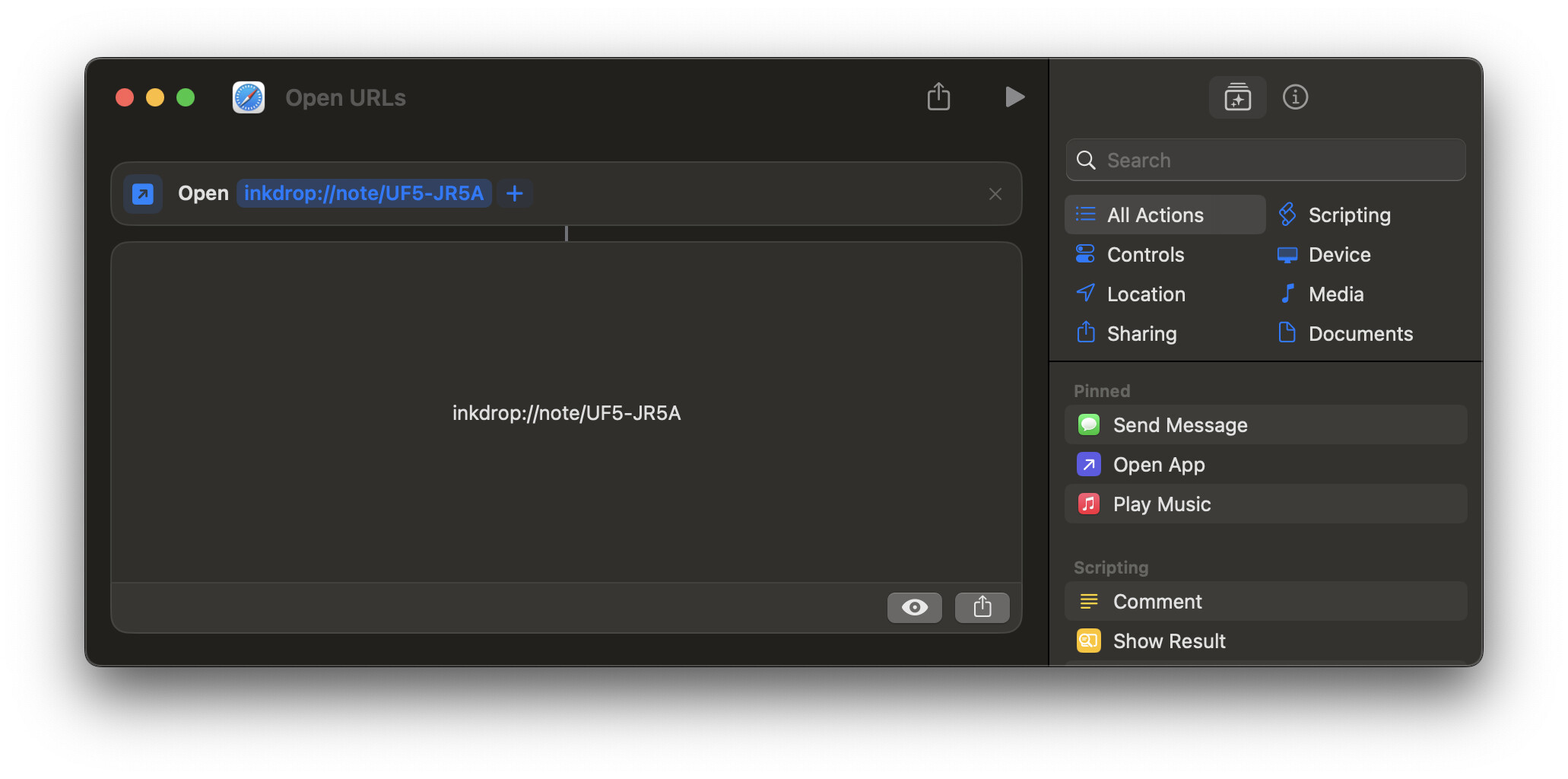Image resolution: width=1568 pixels, height=779 pixels.
Task: Show shortcut details info panel
Action: 1295,97
